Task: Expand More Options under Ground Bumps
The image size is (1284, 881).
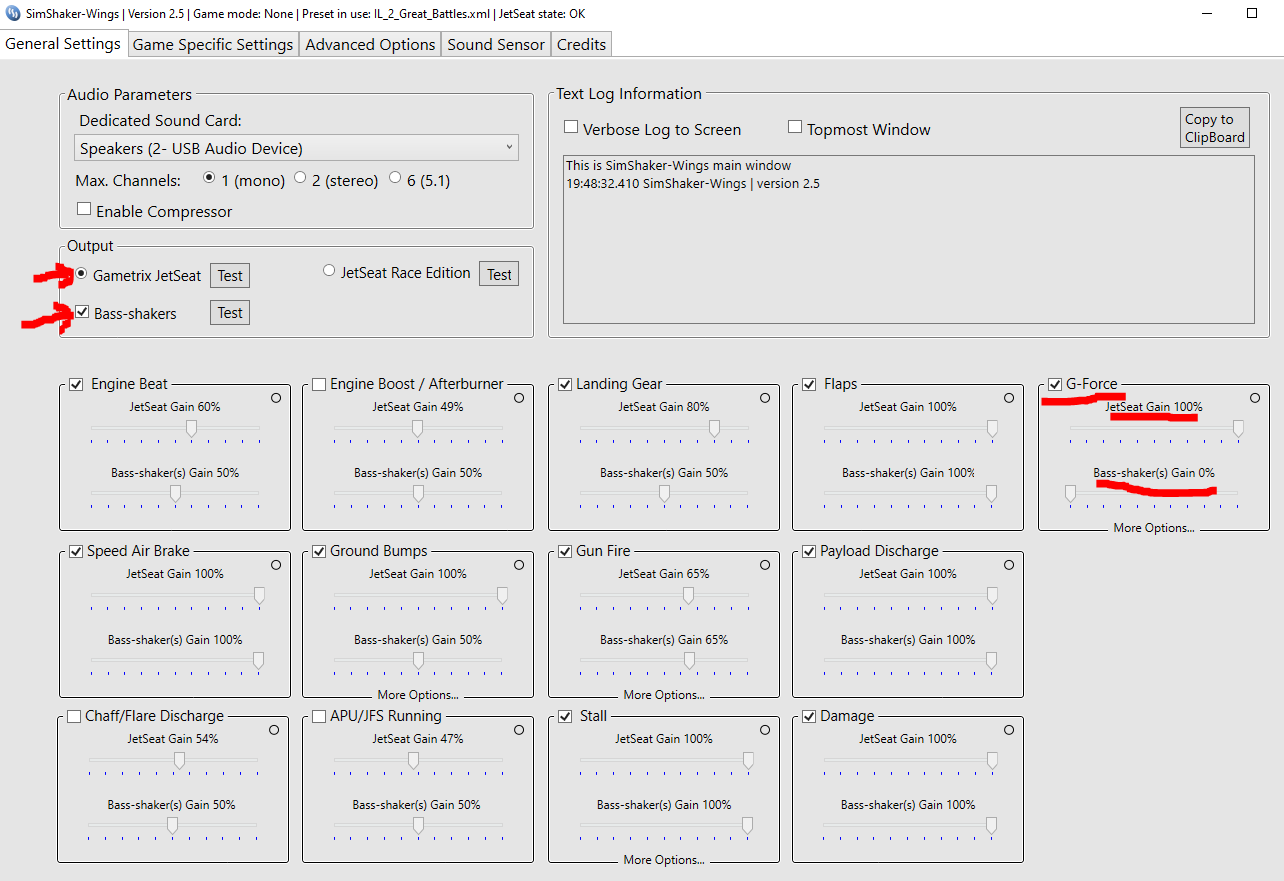Action: click(418, 694)
